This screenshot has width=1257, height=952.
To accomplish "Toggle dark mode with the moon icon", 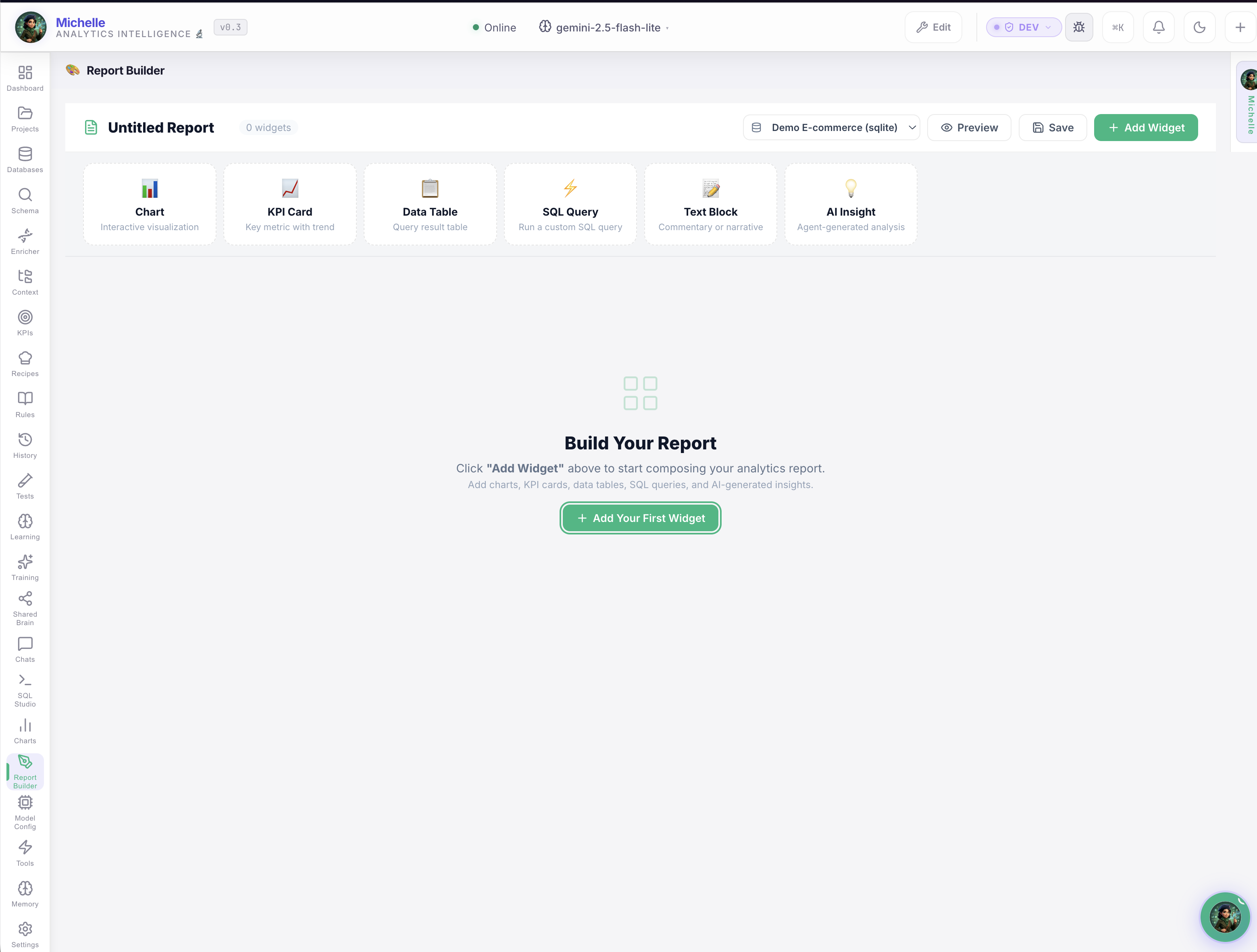I will pos(1199,27).
